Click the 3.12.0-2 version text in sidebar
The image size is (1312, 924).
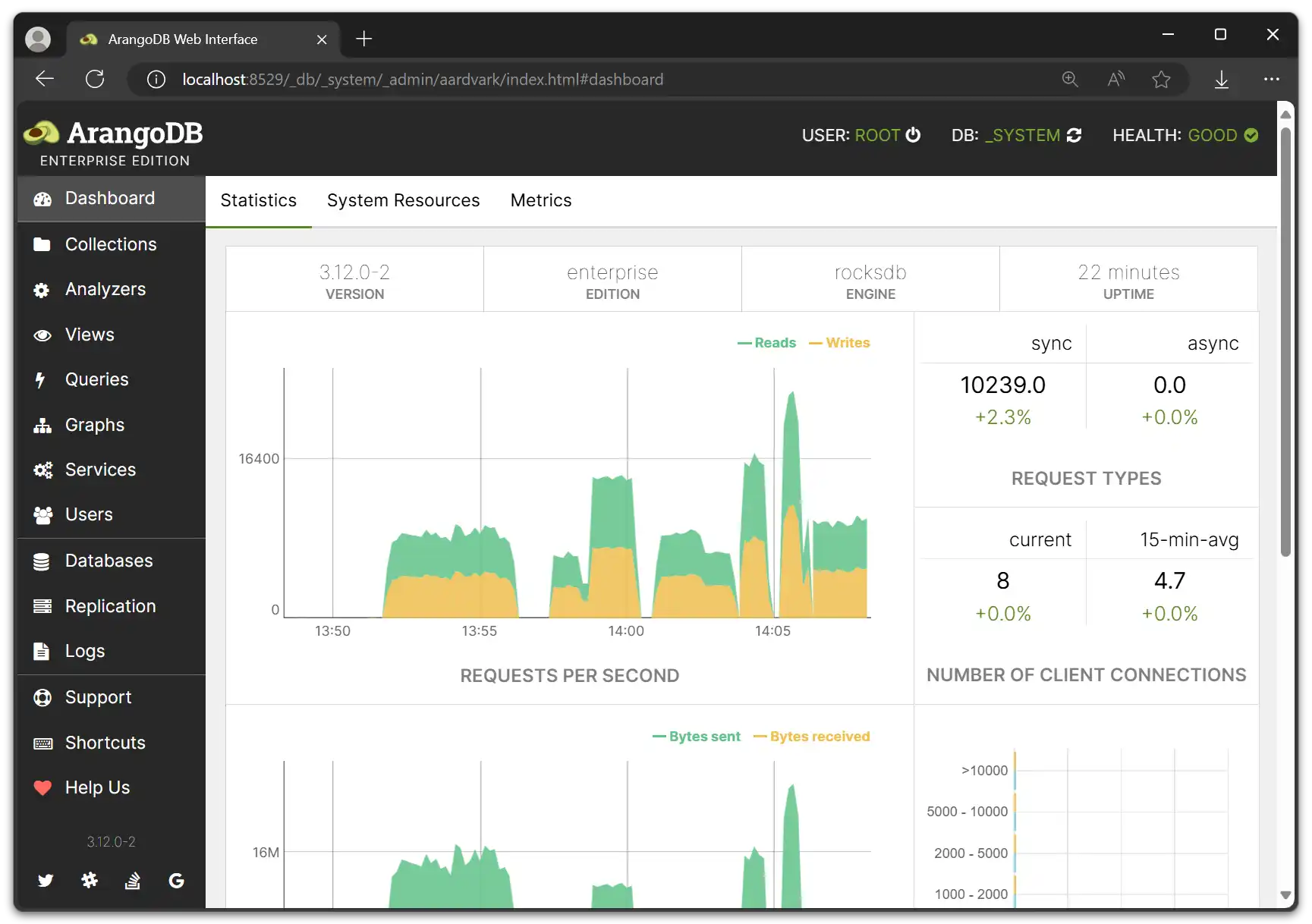click(x=111, y=842)
